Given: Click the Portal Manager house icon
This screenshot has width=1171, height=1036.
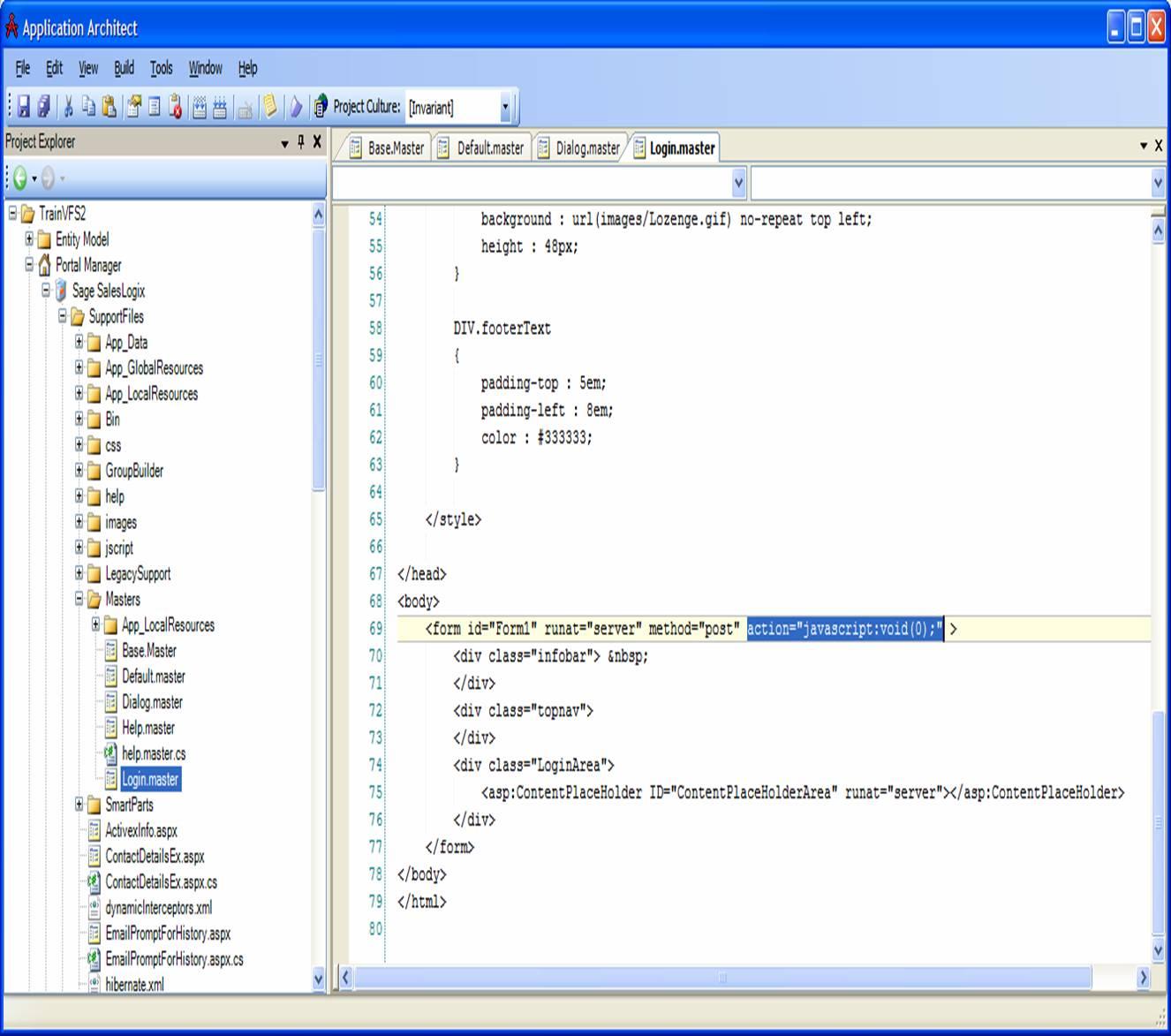Looking at the screenshot, I should tap(44, 265).
